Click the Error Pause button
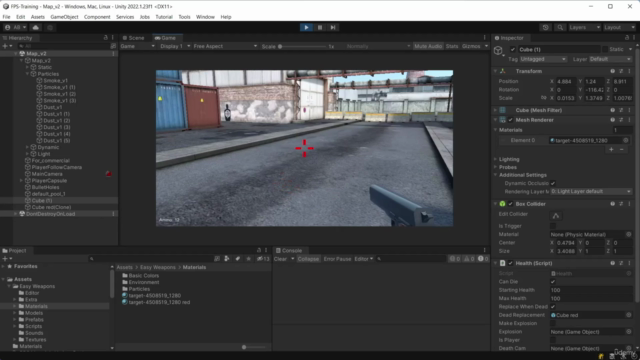 point(337,259)
